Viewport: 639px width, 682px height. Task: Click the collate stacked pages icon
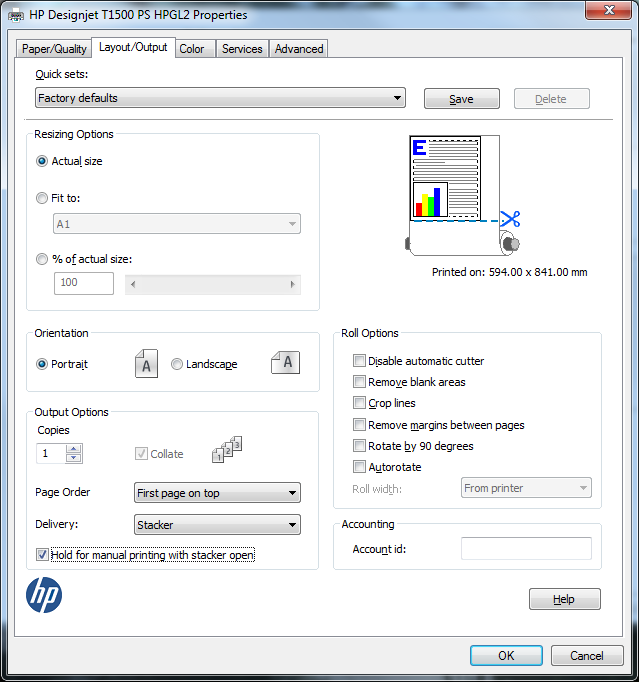coord(227,450)
